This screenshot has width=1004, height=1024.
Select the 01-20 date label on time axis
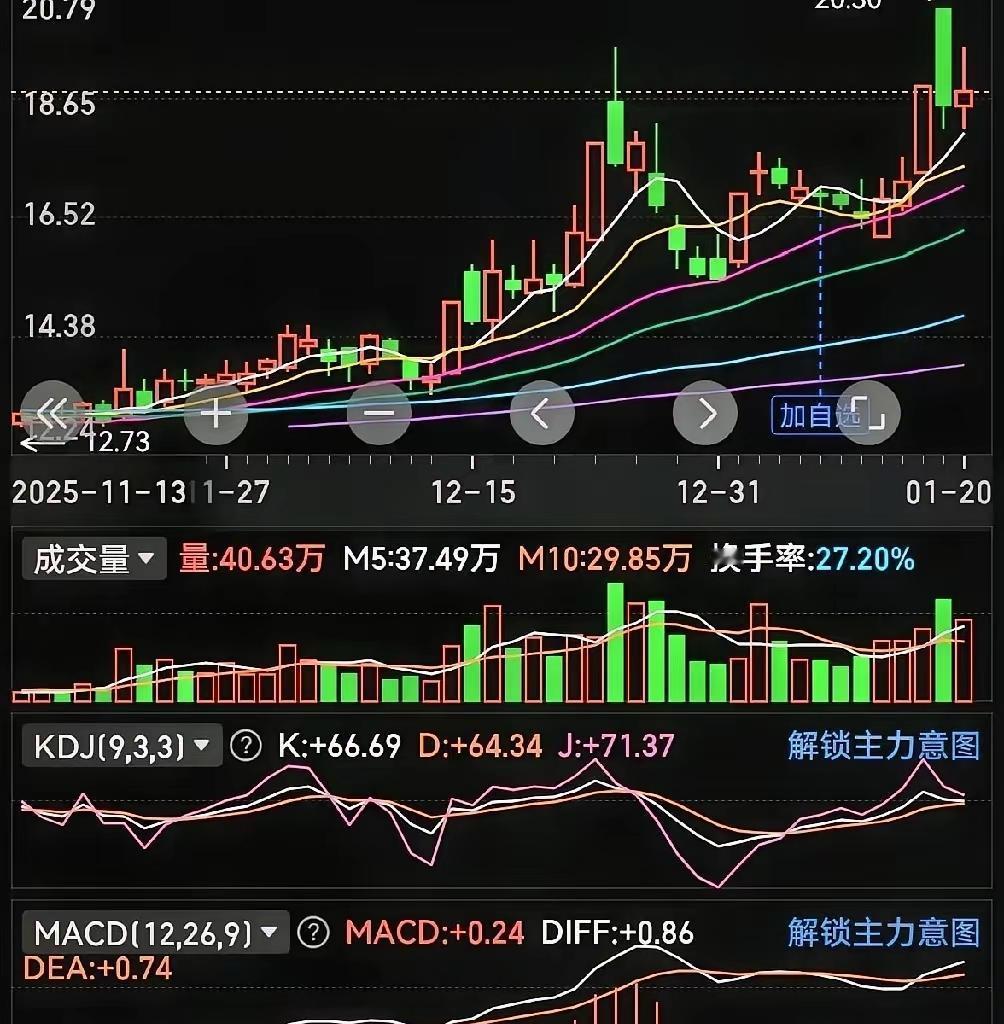(x=948, y=492)
